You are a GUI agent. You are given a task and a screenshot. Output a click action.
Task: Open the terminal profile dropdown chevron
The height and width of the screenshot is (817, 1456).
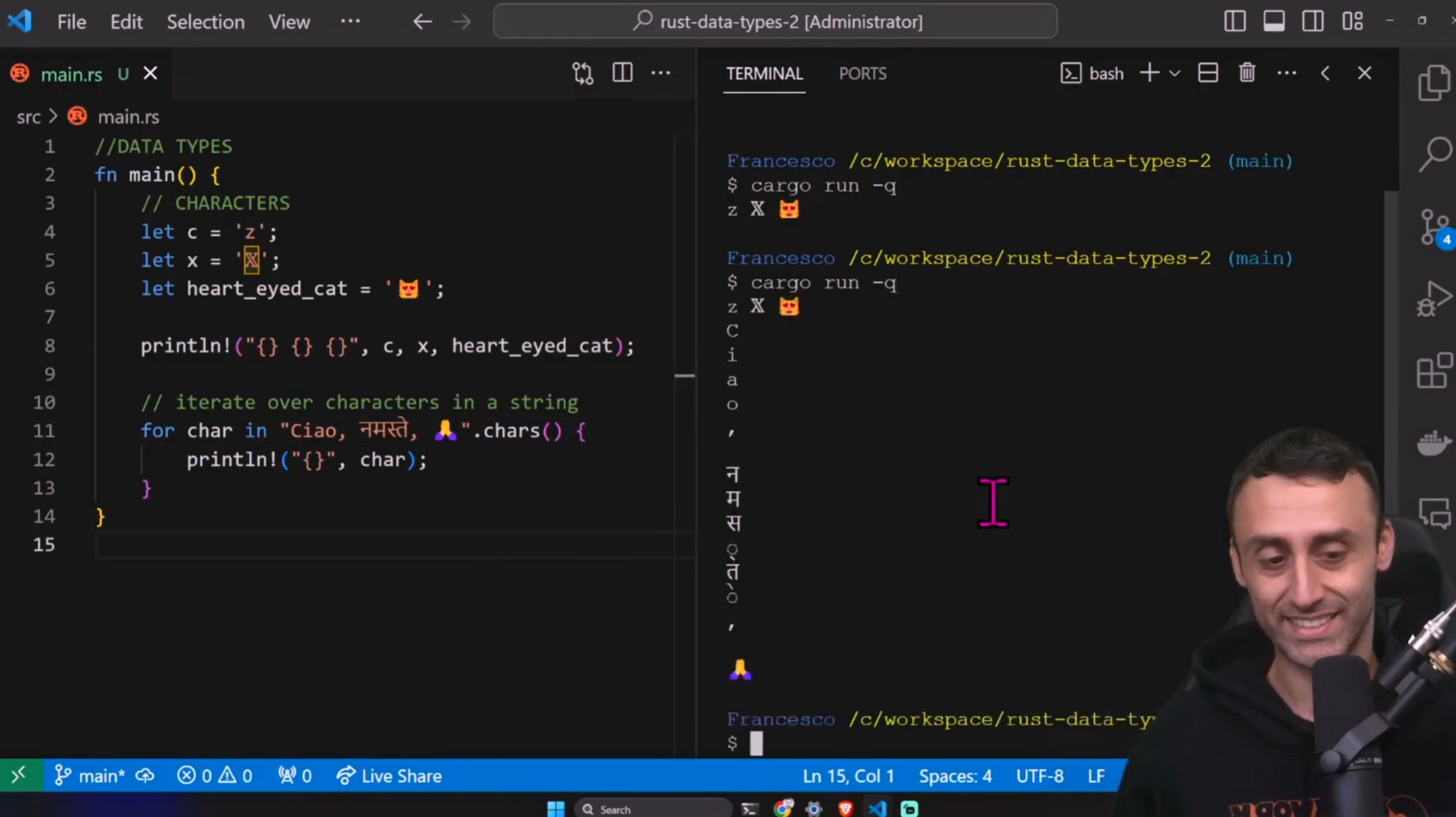tap(1174, 73)
